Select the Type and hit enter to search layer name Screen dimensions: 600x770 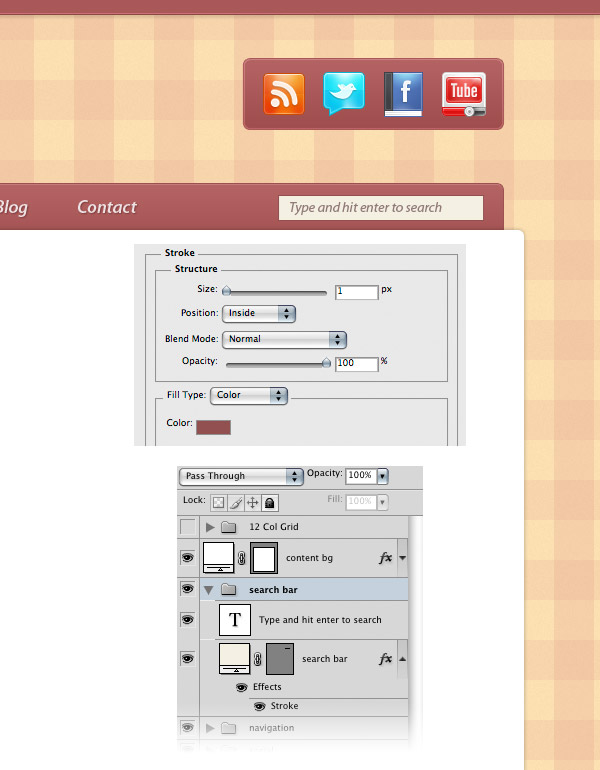pos(320,620)
